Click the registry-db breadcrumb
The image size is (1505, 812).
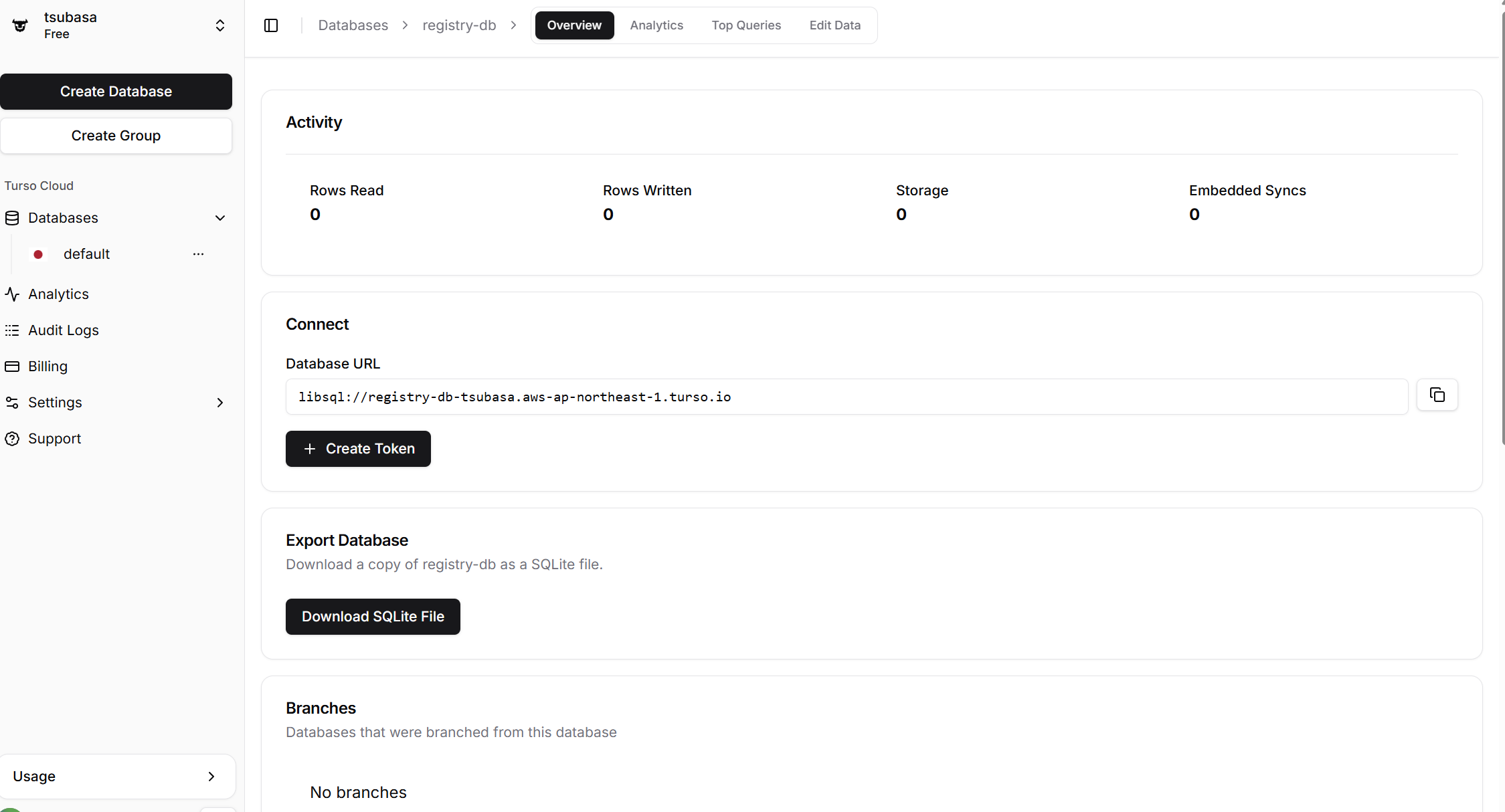[x=459, y=25]
